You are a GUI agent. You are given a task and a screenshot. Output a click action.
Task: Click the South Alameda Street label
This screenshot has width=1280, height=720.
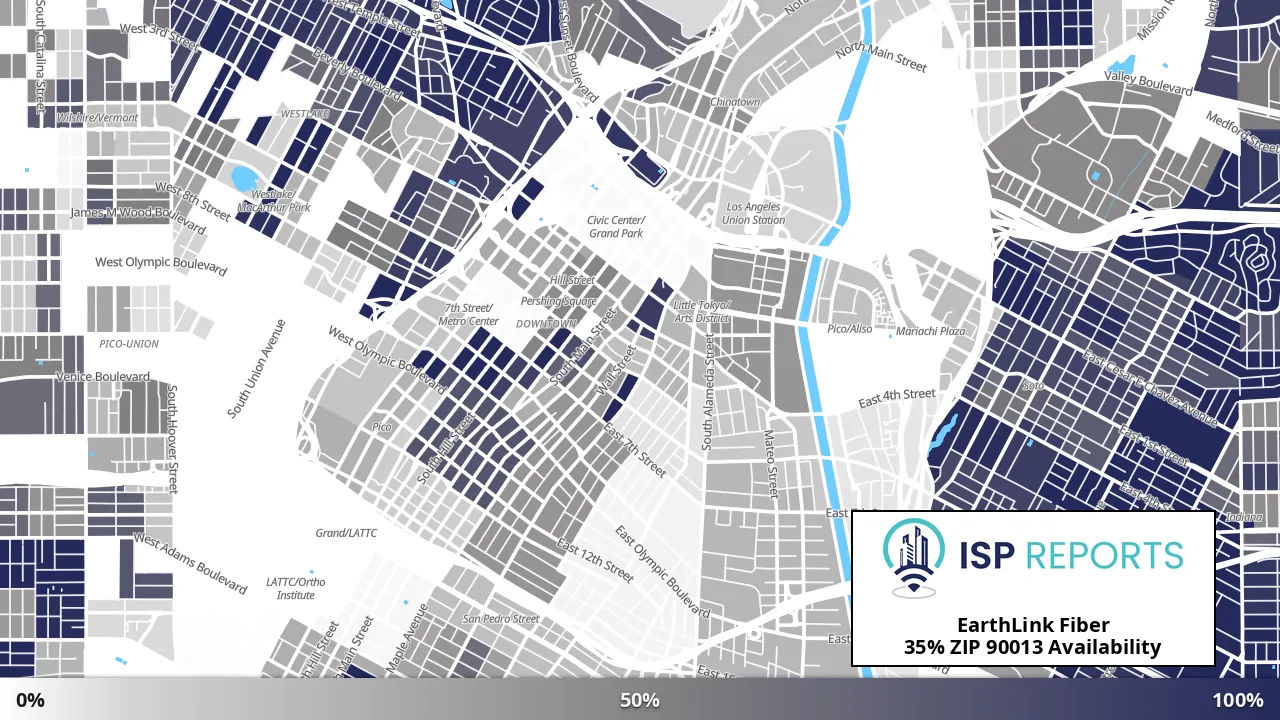pos(708,392)
